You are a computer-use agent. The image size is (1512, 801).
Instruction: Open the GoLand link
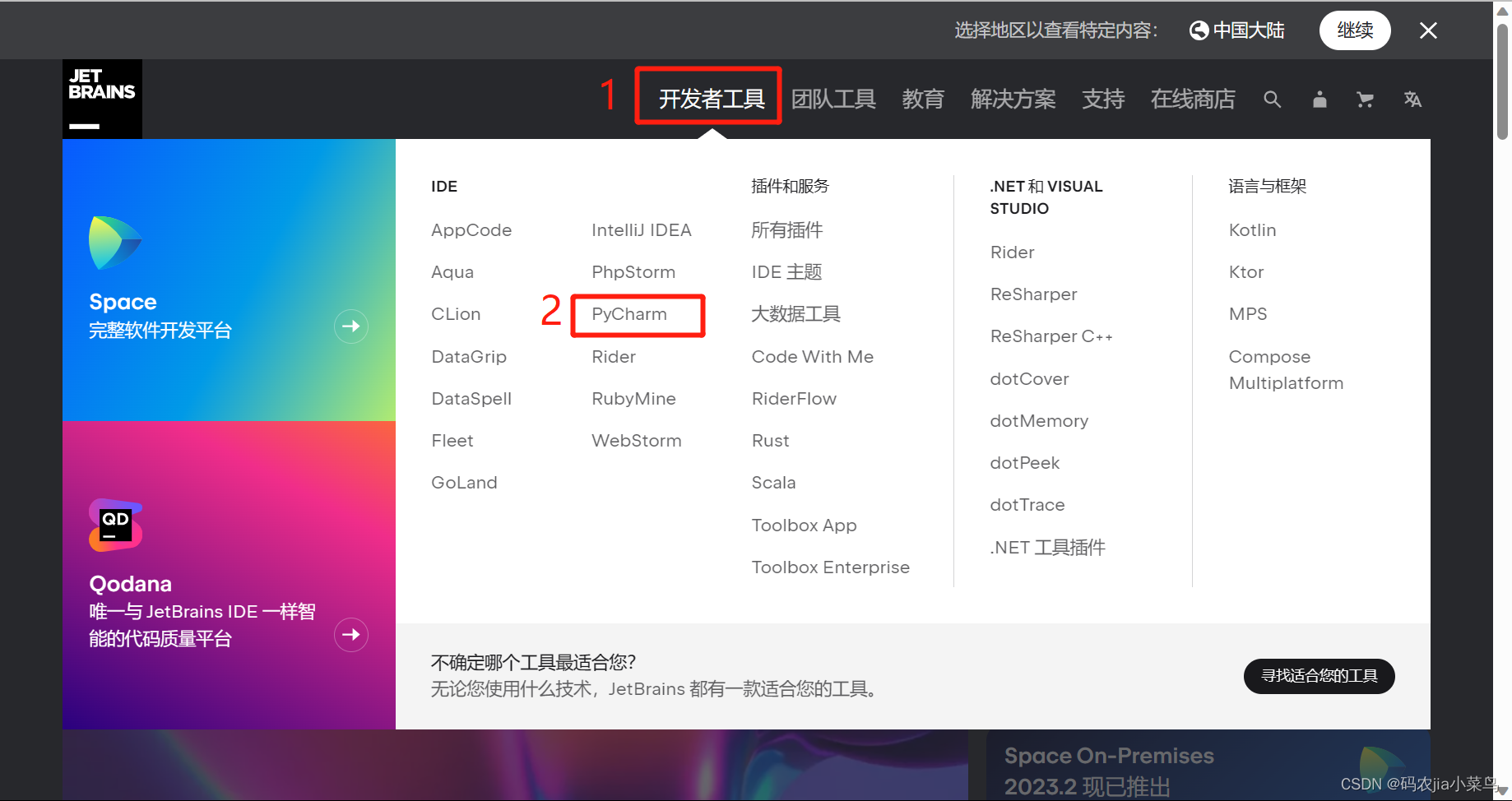tap(464, 483)
